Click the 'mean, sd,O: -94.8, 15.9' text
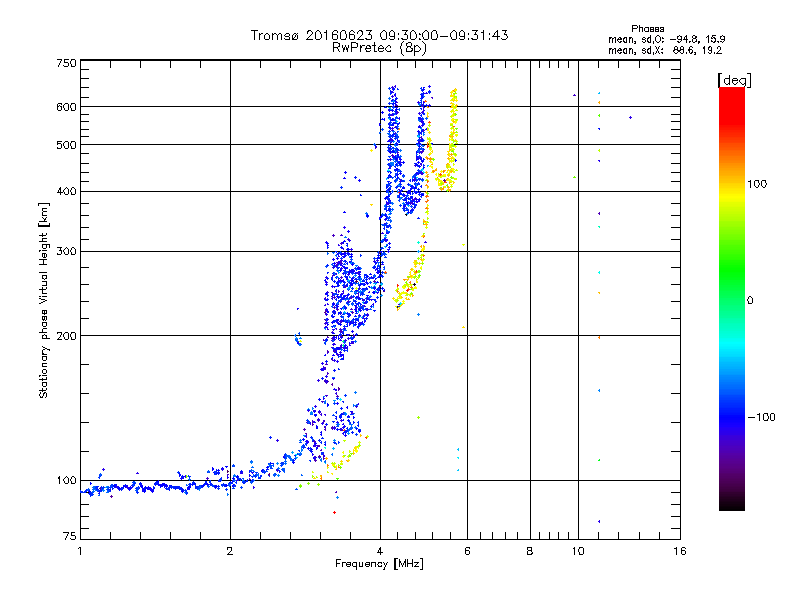 click(x=666, y=39)
